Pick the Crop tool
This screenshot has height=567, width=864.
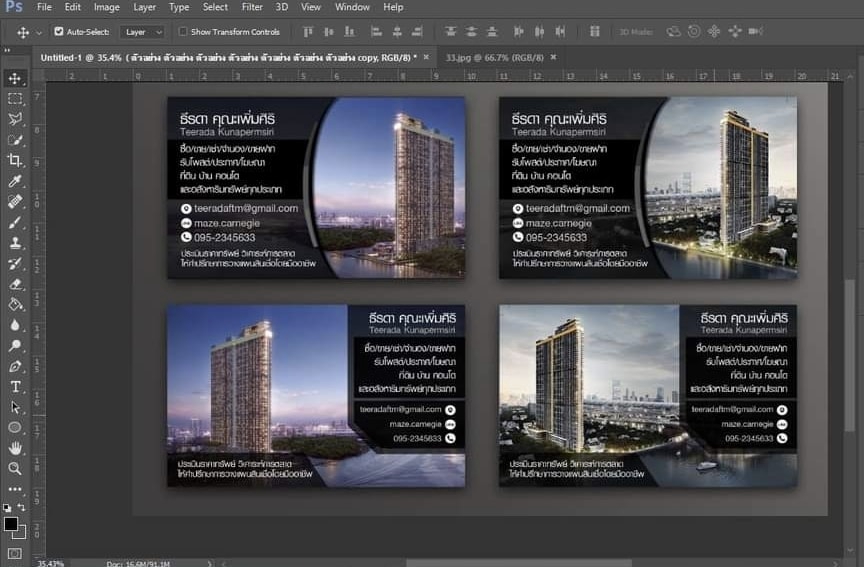pos(15,160)
